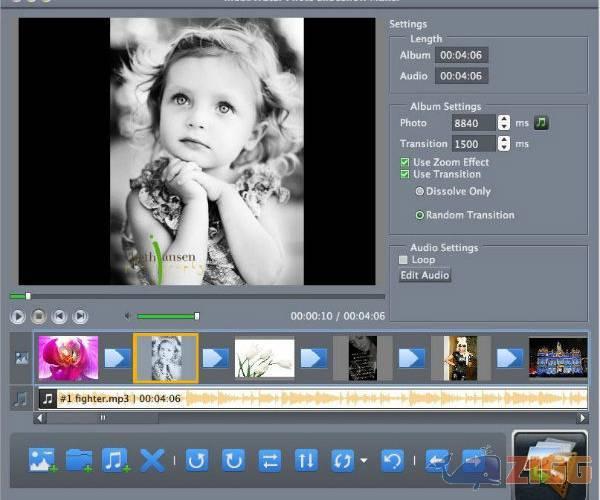Screen dimensions: 600x500
Task: Click the add music icon
Action: pos(116,460)
